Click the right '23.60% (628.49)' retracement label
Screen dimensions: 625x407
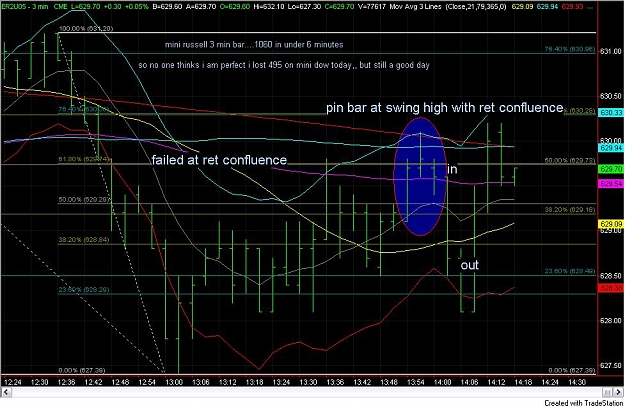coord(570,271)
